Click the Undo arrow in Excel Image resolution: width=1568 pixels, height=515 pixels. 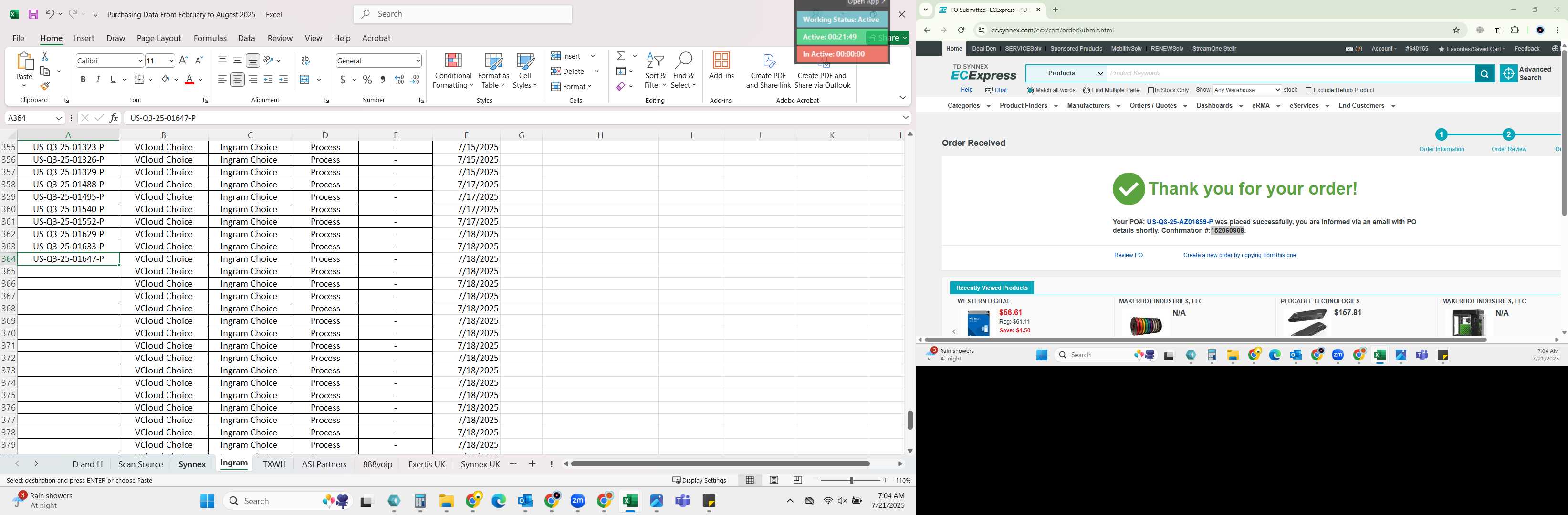point(50,14)
